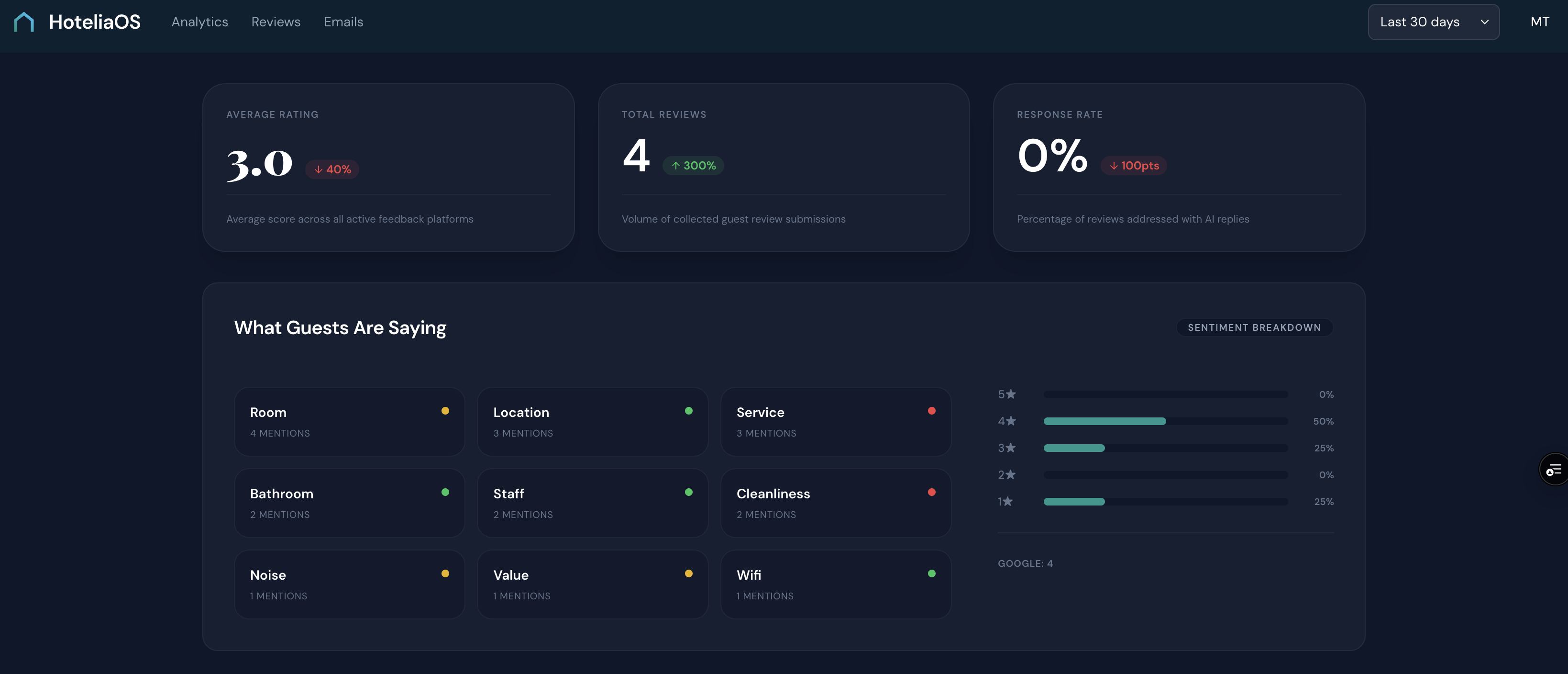Screen dimensions: 1568x674
Task: Click the yellow sentiment dot on Value card
Action: 688,573
